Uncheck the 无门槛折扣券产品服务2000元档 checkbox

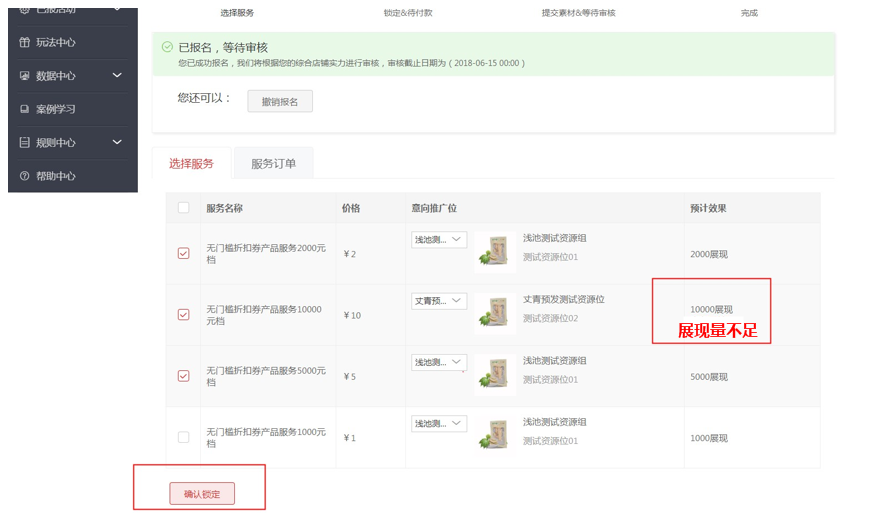pyautogui.click(x=183, y=253)
